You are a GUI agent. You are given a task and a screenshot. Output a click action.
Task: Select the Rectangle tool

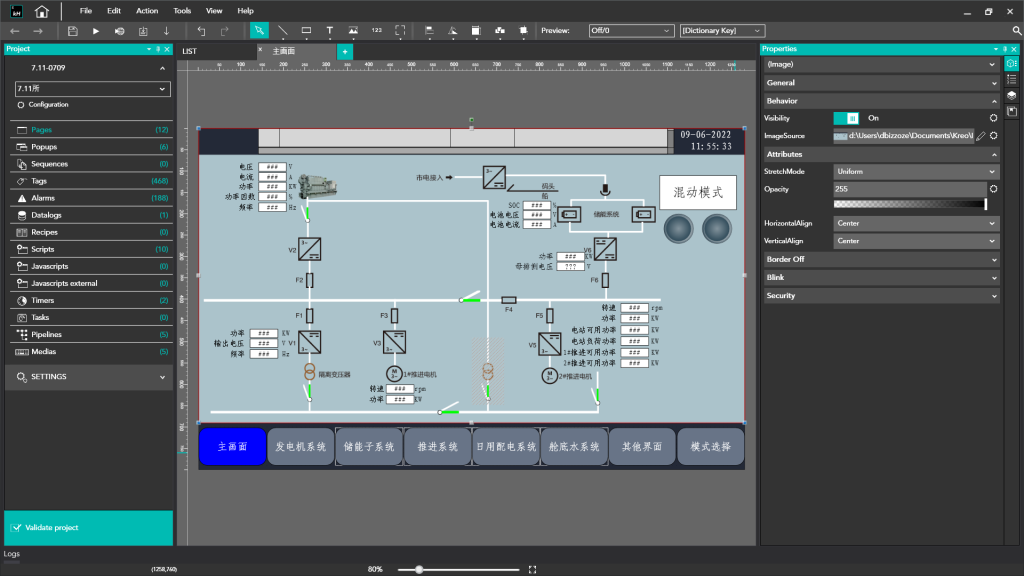tap(307, 30)
